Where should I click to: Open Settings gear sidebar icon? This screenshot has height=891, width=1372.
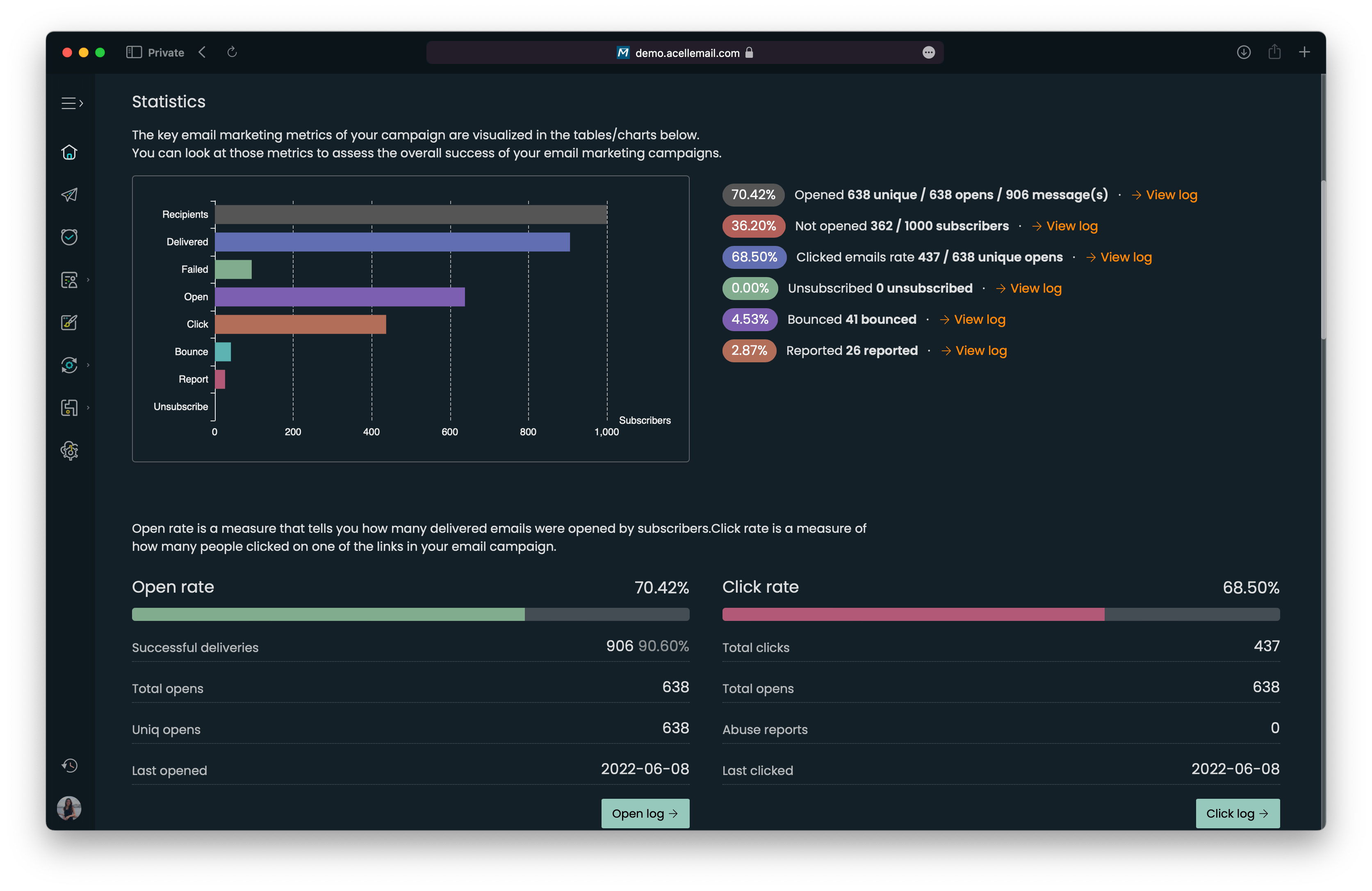point(69,450)
